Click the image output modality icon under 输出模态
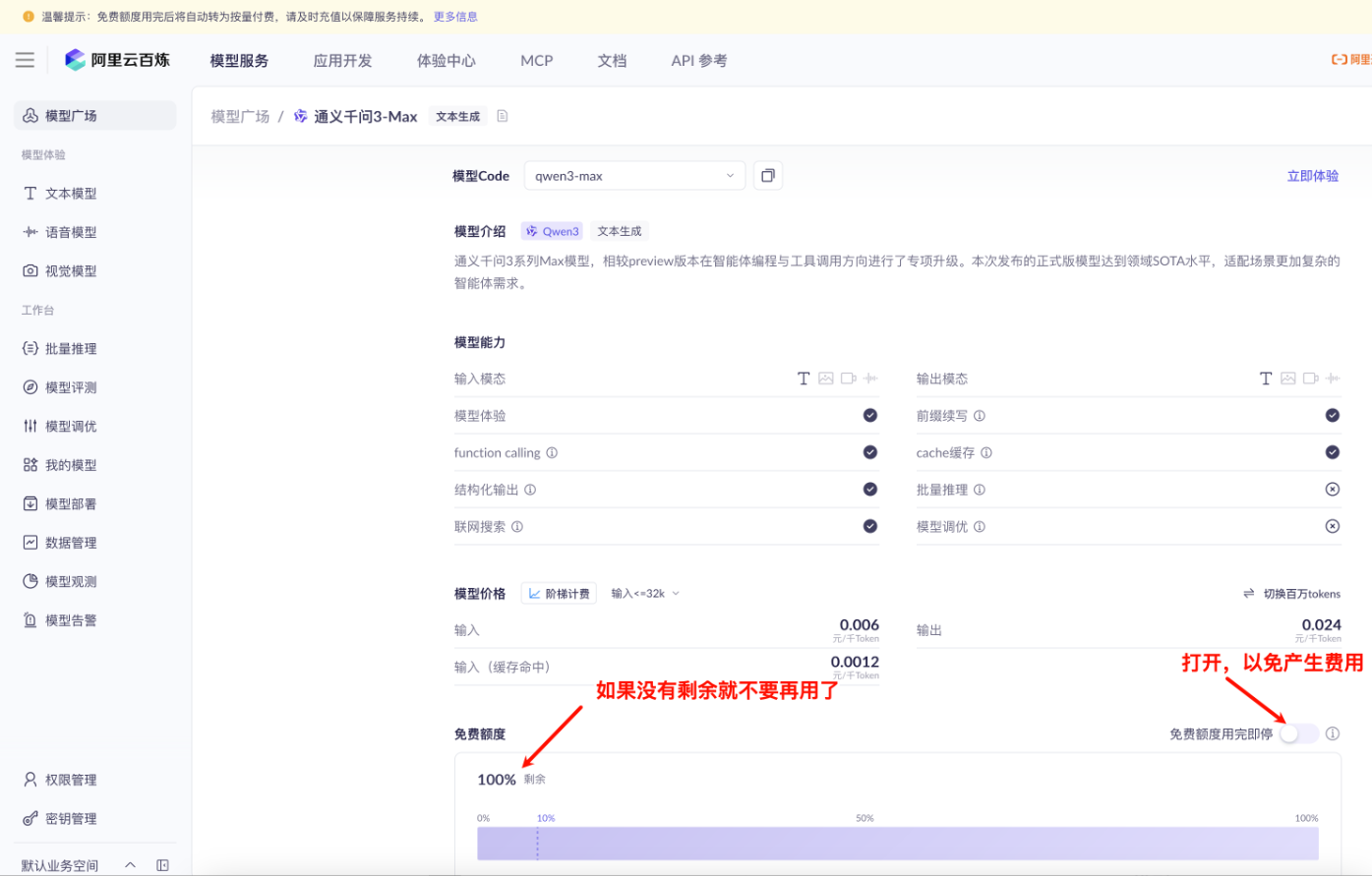This screenshot has height=876, width=1372. (1288, 379)
